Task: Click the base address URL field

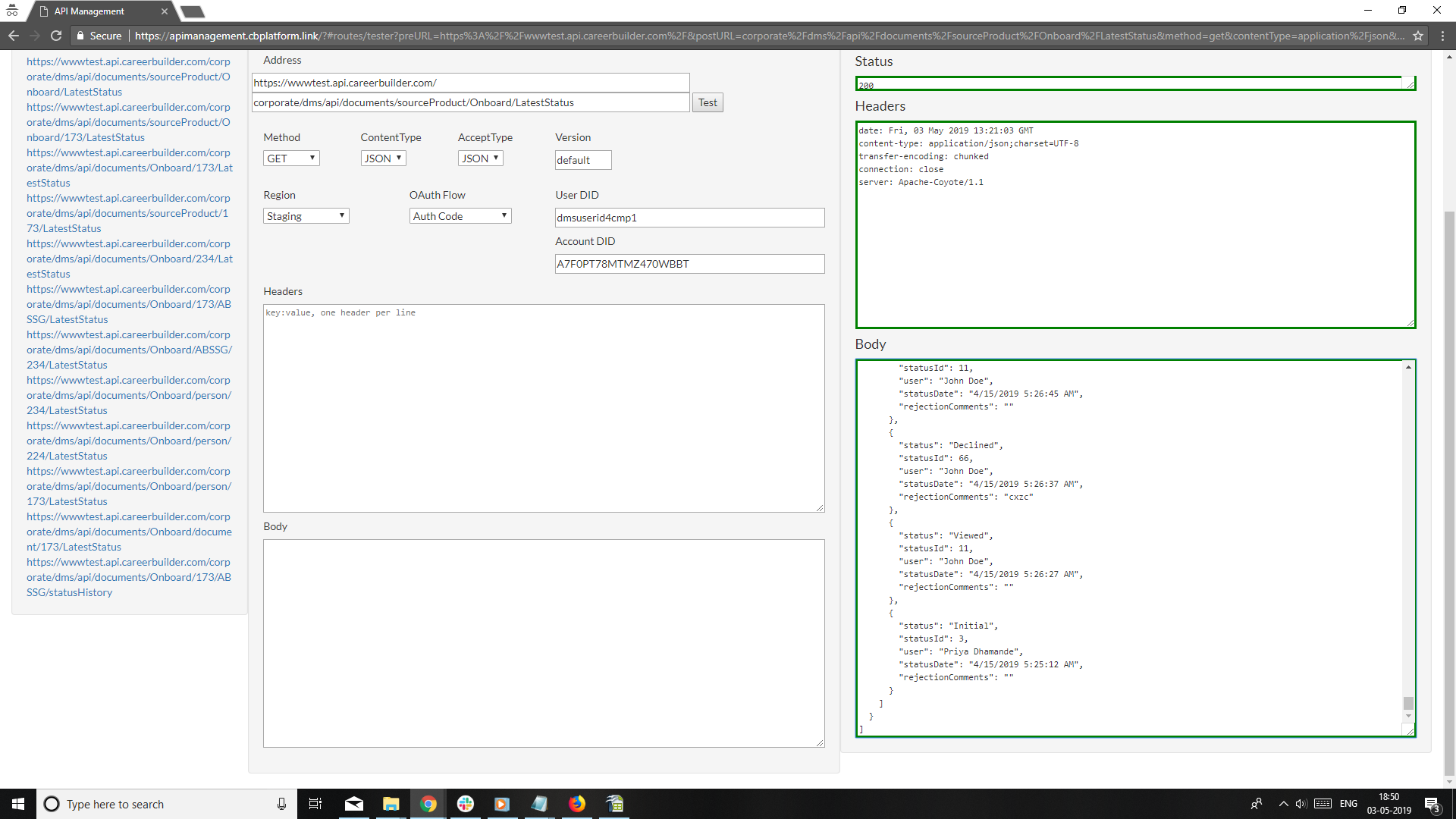Action: 470,83
